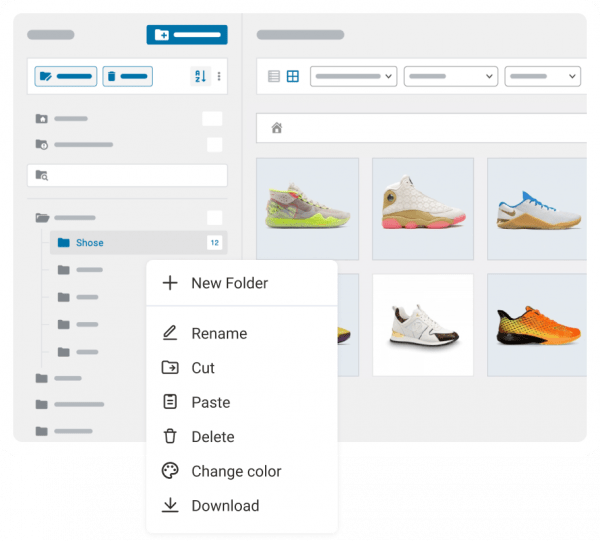Sort folders with the A-Z icon
This screenshot has height=541, width=600.
click(x=201, y=76)
